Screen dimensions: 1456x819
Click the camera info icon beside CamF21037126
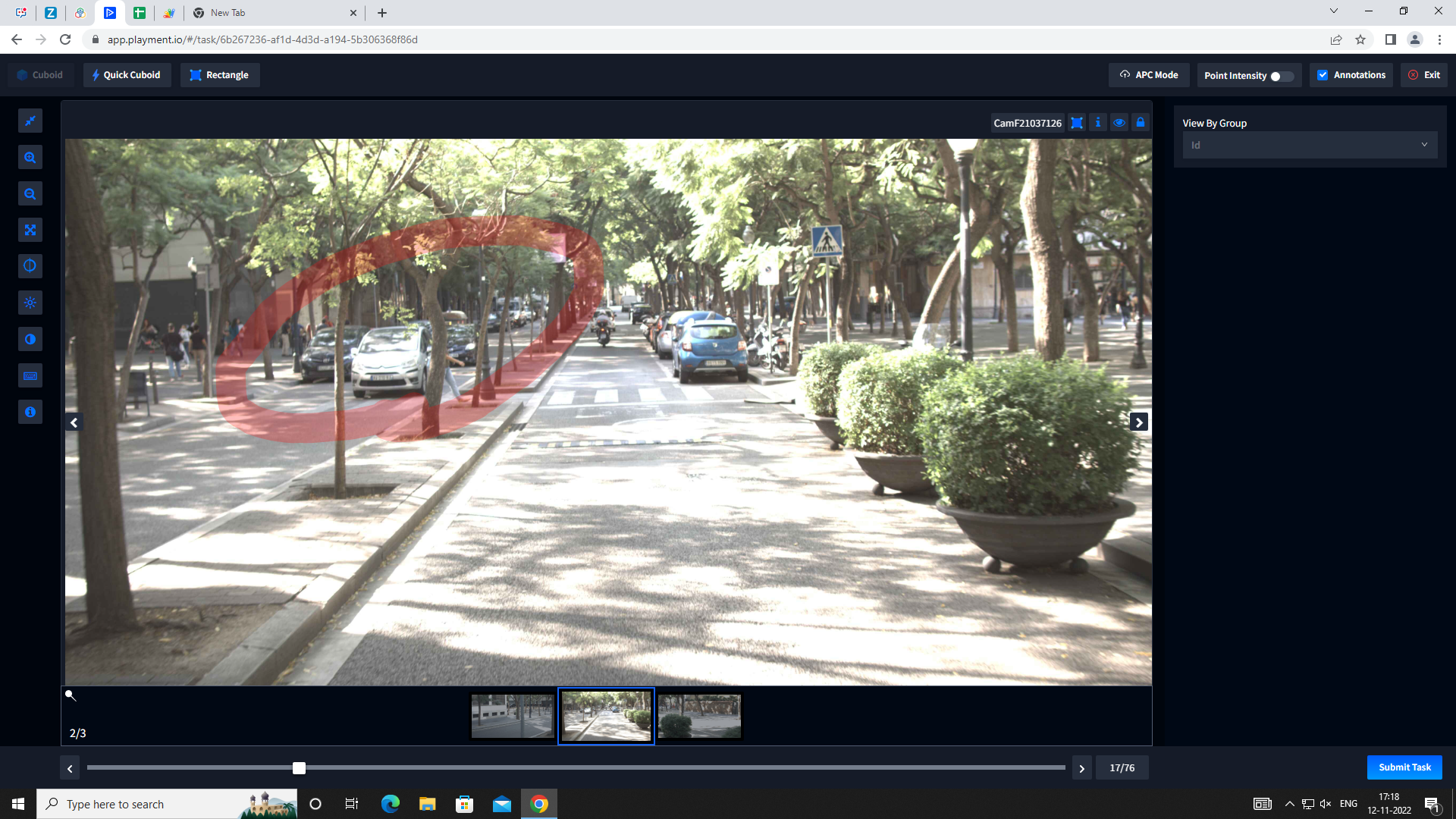(x=1098, y=123)
